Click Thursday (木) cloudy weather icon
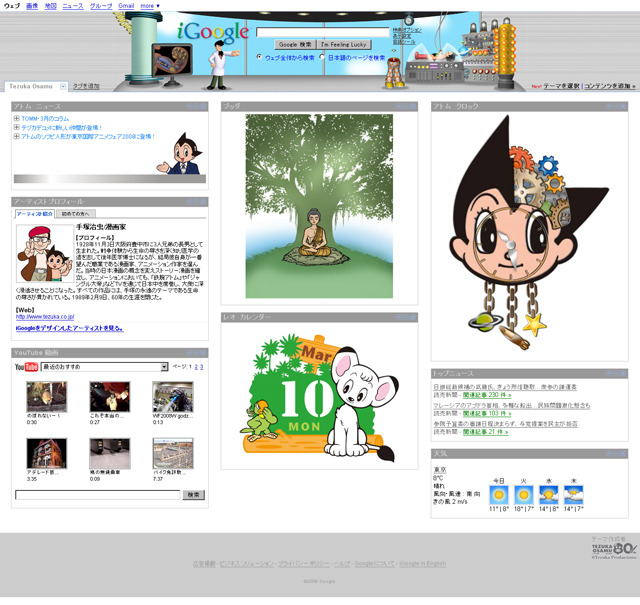This screenshot has height=605, width=640. pos(573,495)
